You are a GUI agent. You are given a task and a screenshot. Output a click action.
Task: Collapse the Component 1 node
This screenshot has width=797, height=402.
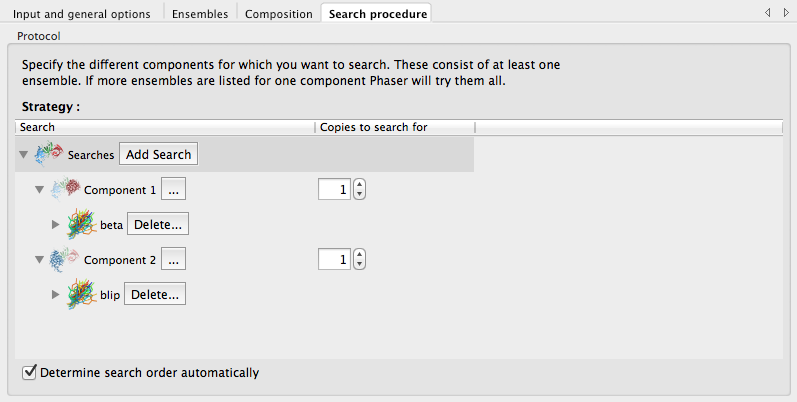(40, 190)
